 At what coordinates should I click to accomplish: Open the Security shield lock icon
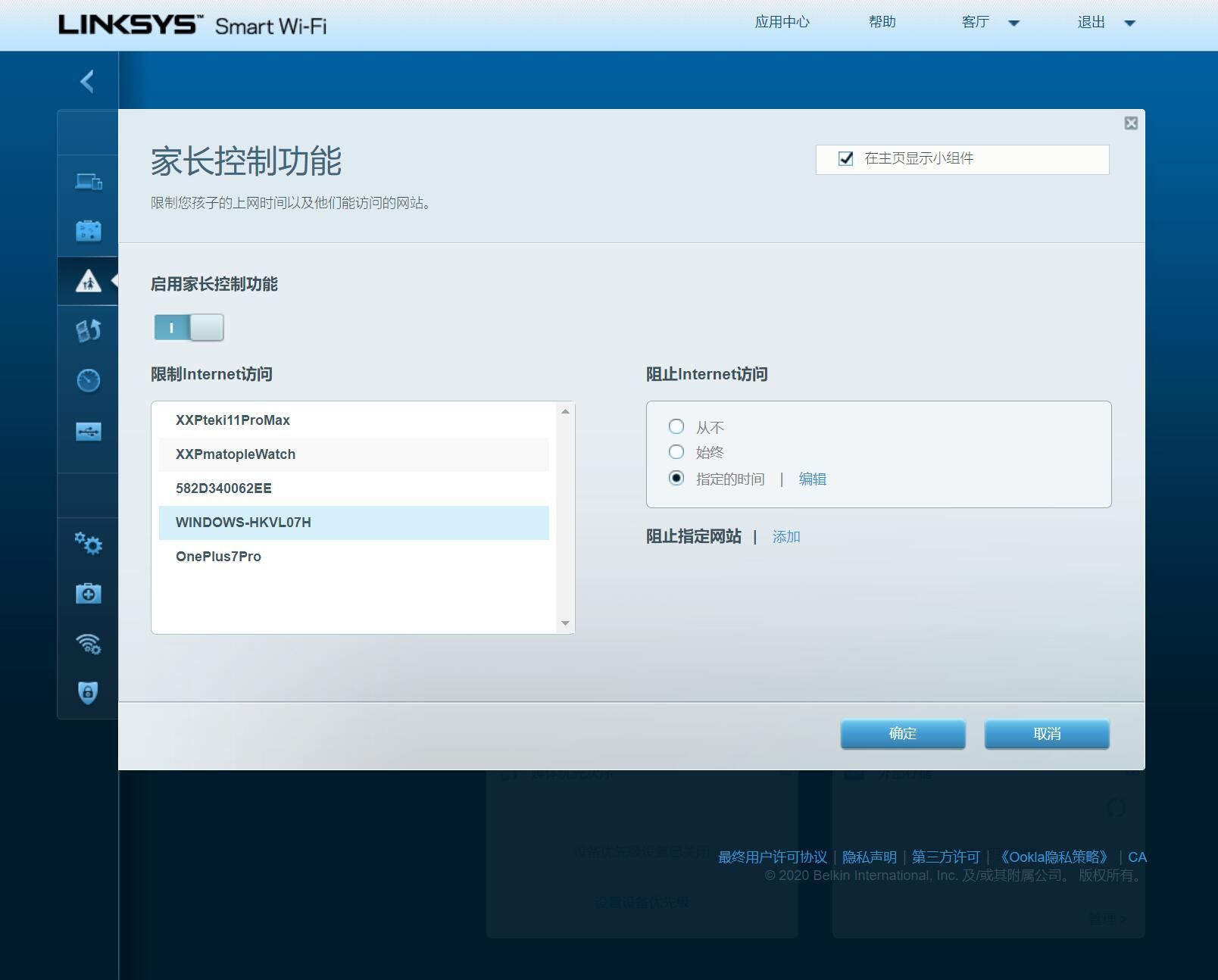89,692
